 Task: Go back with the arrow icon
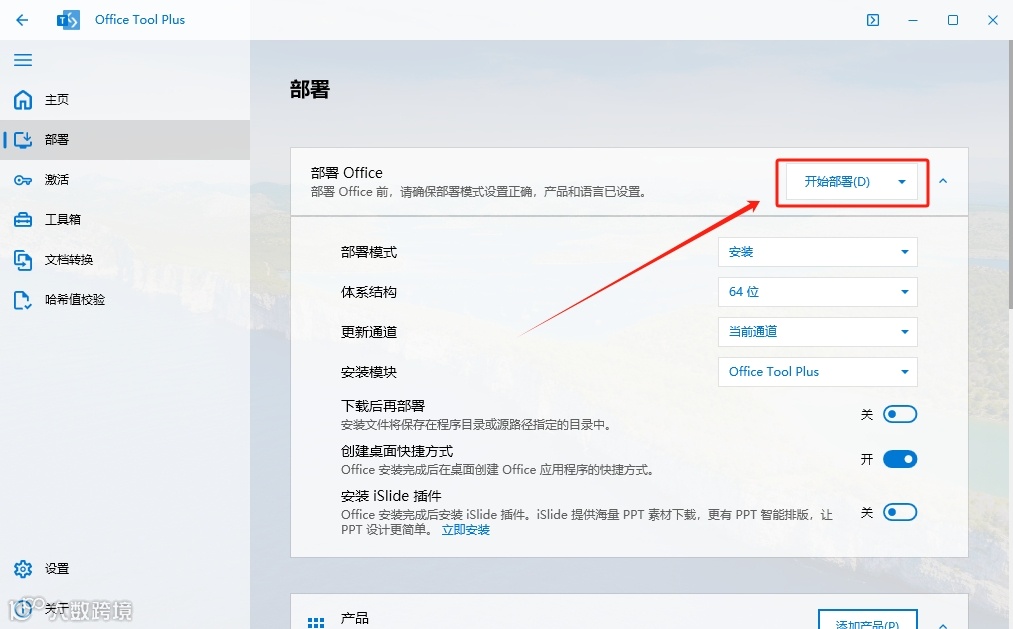tap(22, 20)
